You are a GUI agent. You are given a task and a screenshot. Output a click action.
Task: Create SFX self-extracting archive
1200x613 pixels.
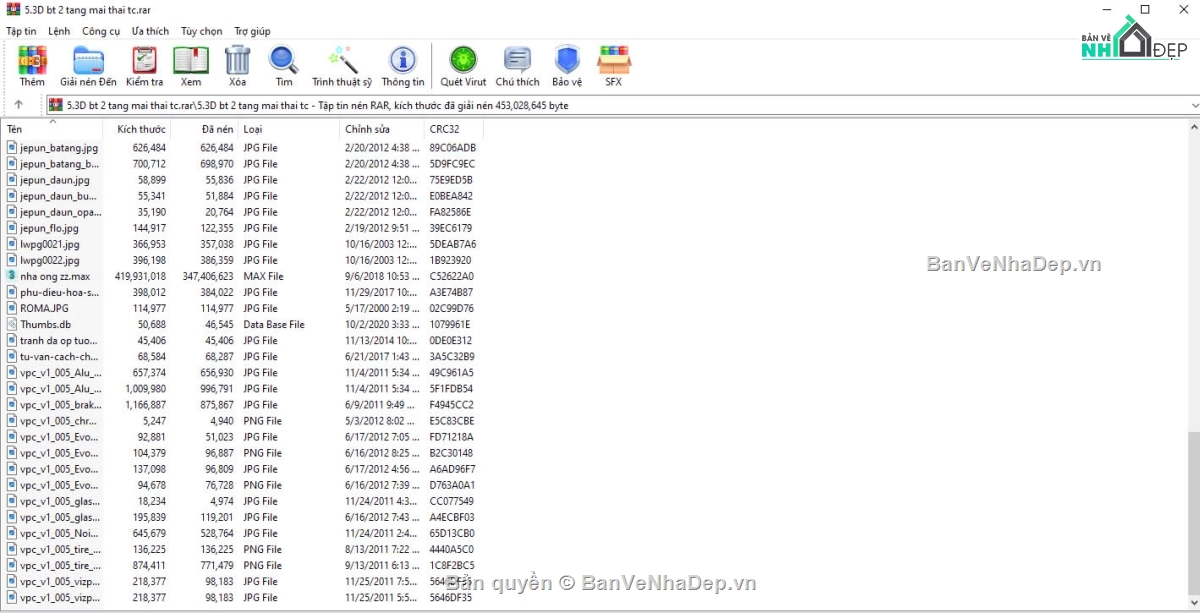click(x=613, y=66)
